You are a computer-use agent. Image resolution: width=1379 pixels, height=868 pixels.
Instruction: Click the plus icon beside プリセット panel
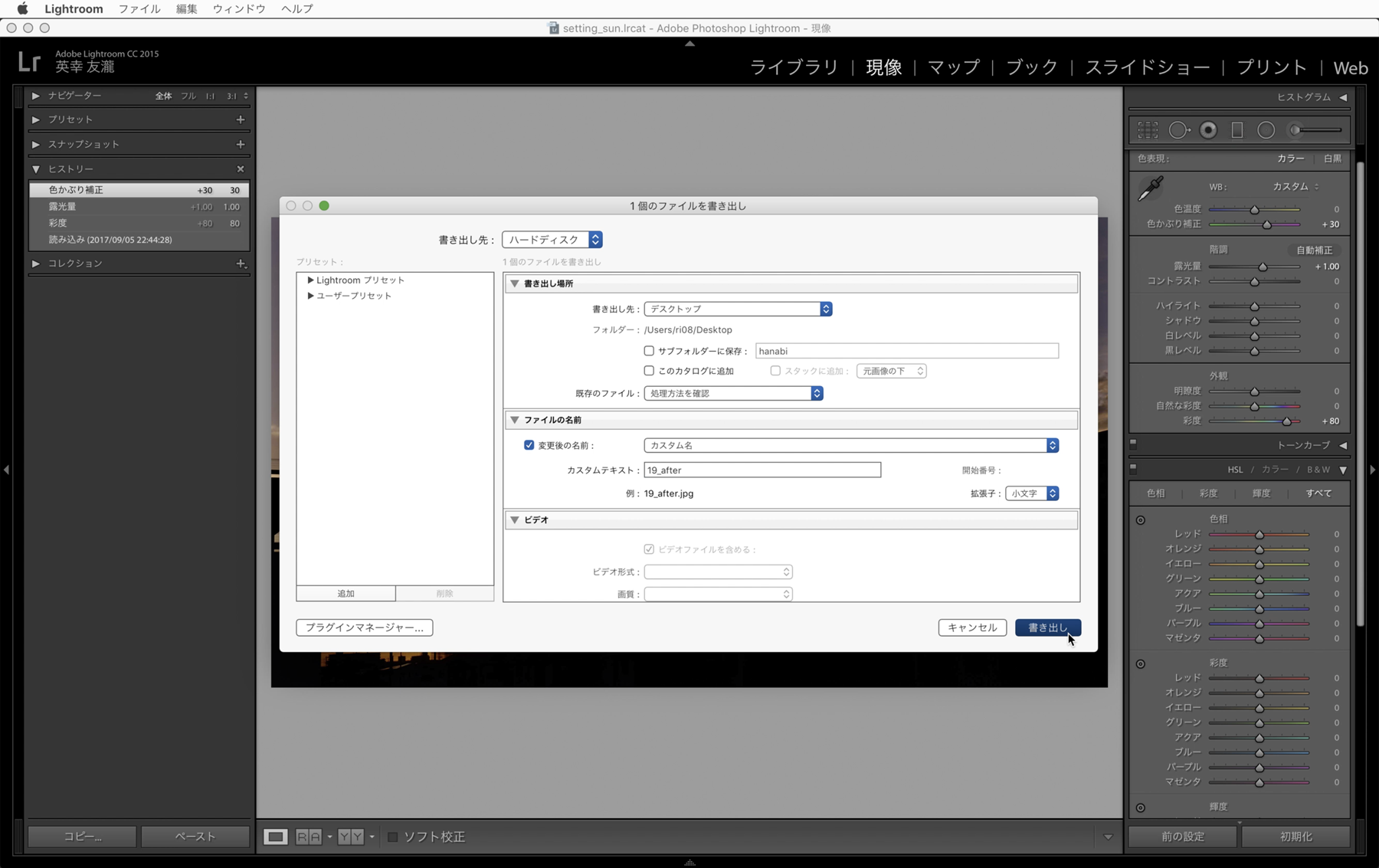tap(241, 120)
